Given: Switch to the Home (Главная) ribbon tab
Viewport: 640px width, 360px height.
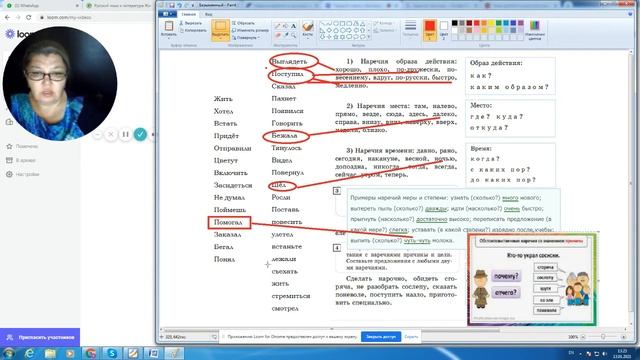Looking at the screenshot, I should tap(189, 14).
